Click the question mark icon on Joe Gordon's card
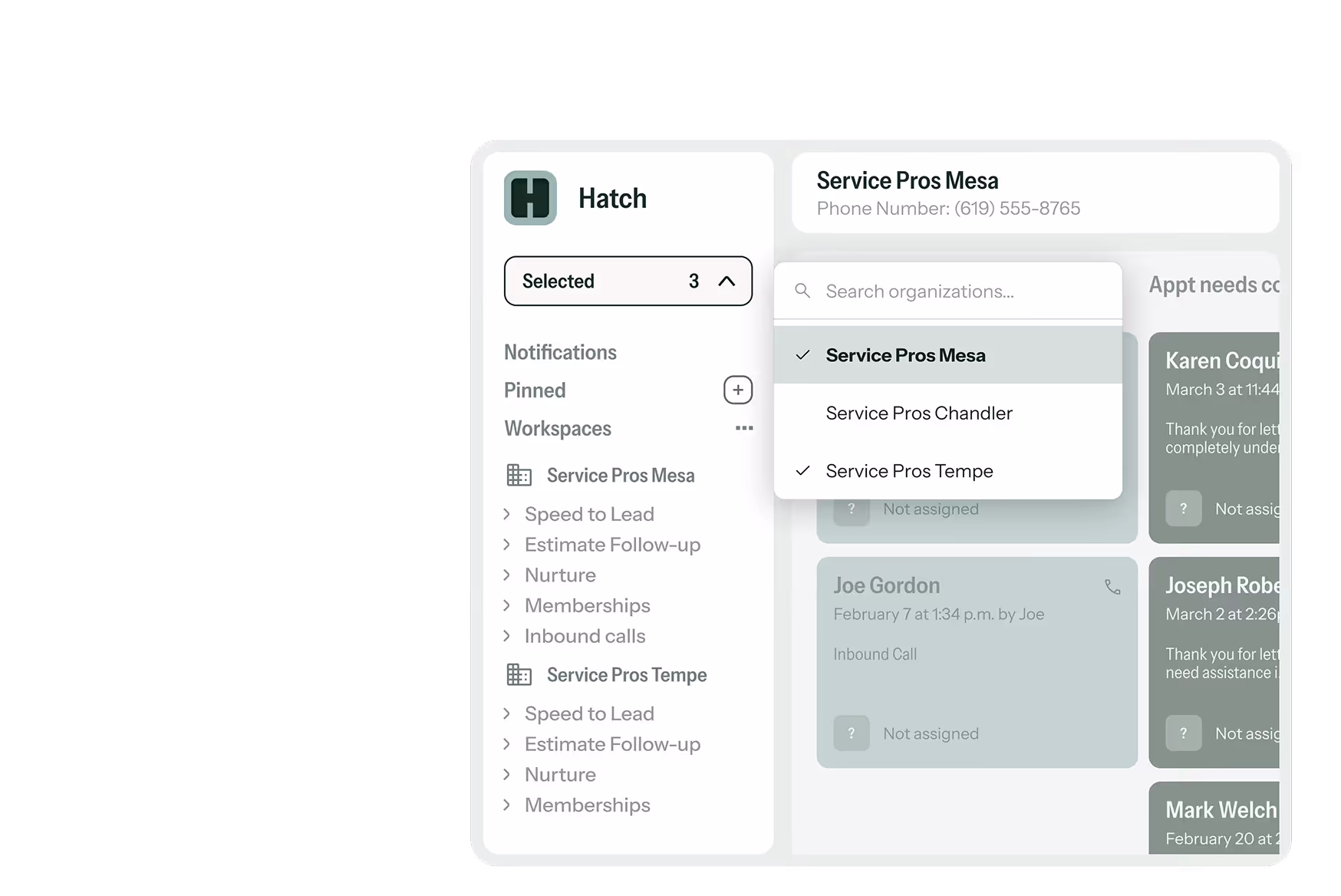This screenshot has height=896, width=1341. click(x=851, y=733)
